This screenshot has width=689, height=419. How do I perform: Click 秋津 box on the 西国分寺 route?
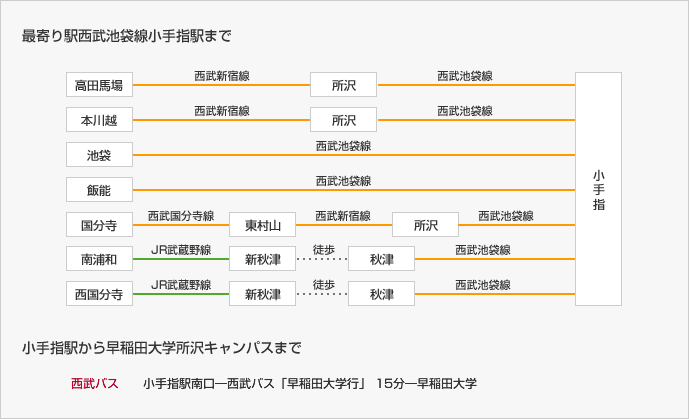(381, 294)
